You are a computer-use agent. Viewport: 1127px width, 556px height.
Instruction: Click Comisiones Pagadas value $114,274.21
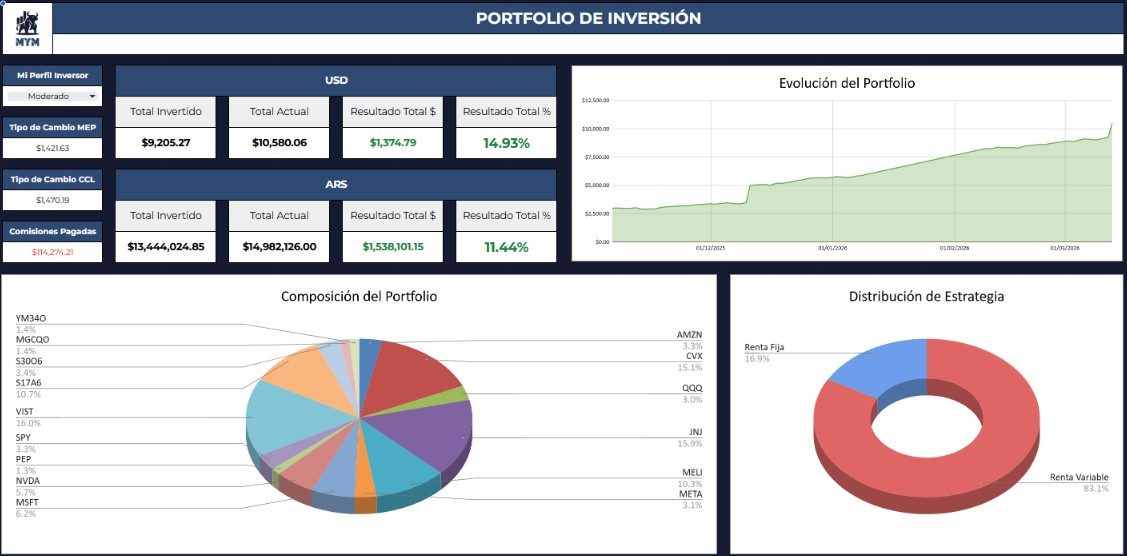tap(52, 252)
